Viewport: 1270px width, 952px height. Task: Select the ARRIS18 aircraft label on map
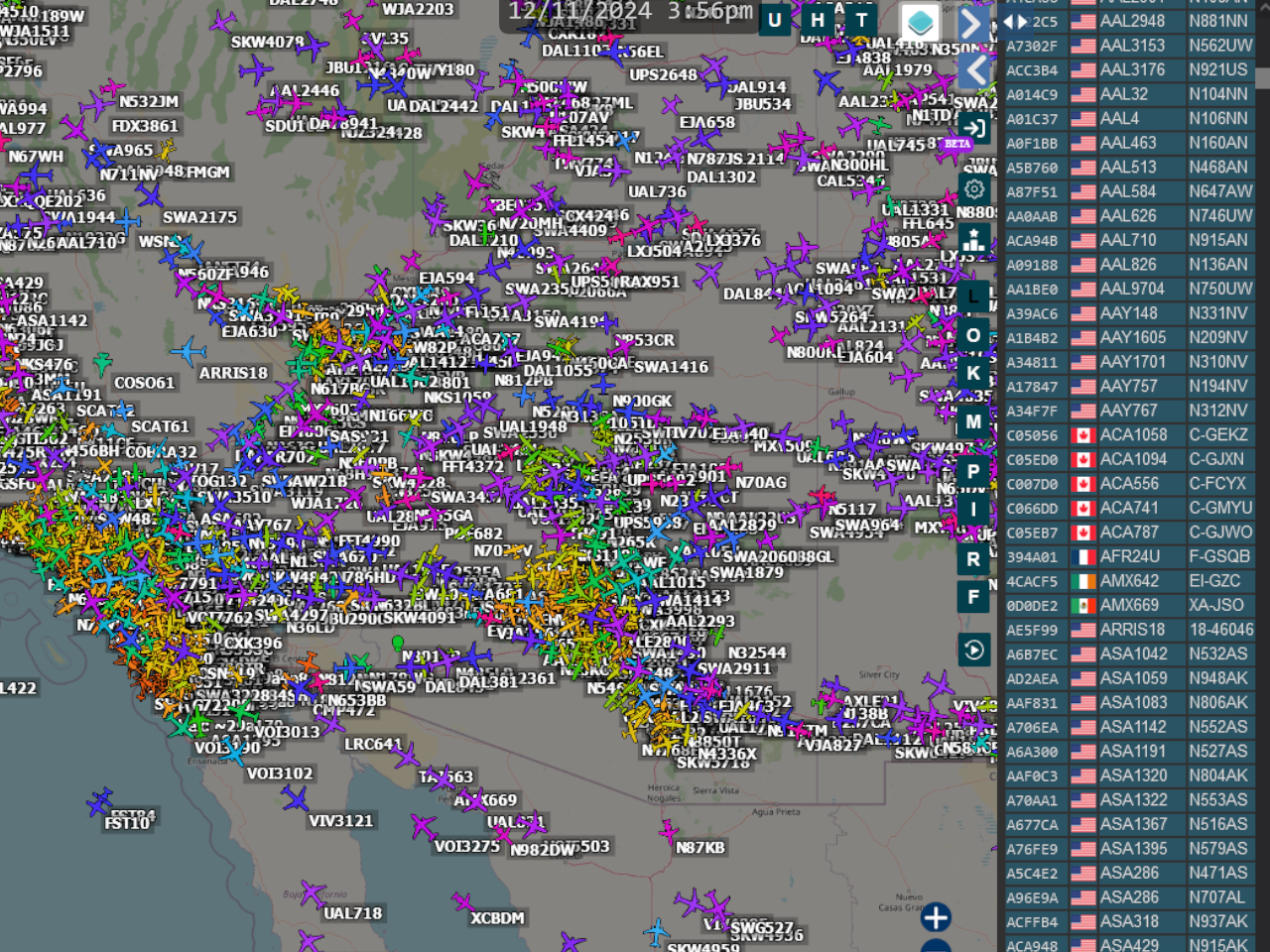(233, 373)
